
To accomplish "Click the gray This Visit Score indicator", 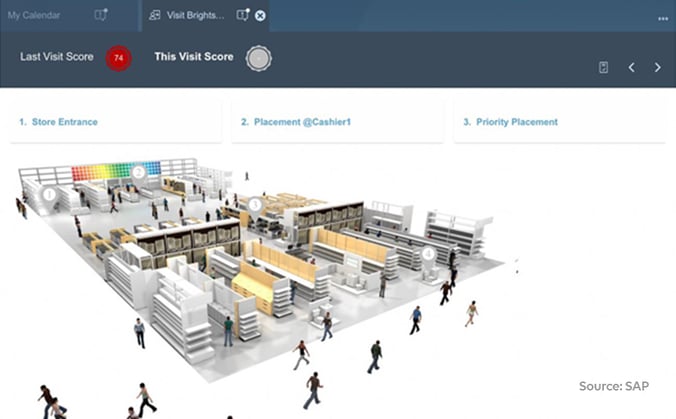I will point(259,58).
